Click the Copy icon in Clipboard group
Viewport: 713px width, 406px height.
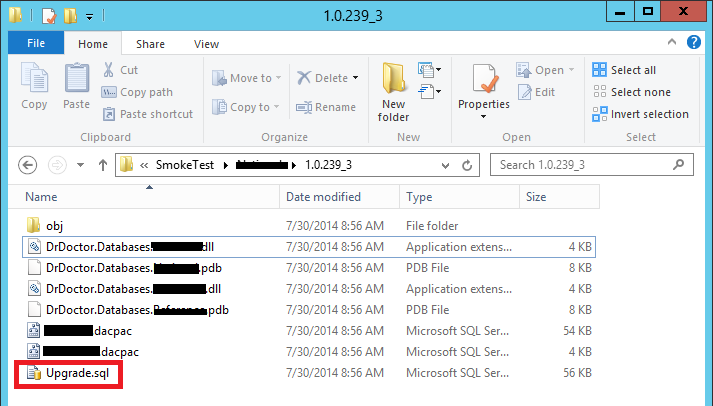click(34, 80)
